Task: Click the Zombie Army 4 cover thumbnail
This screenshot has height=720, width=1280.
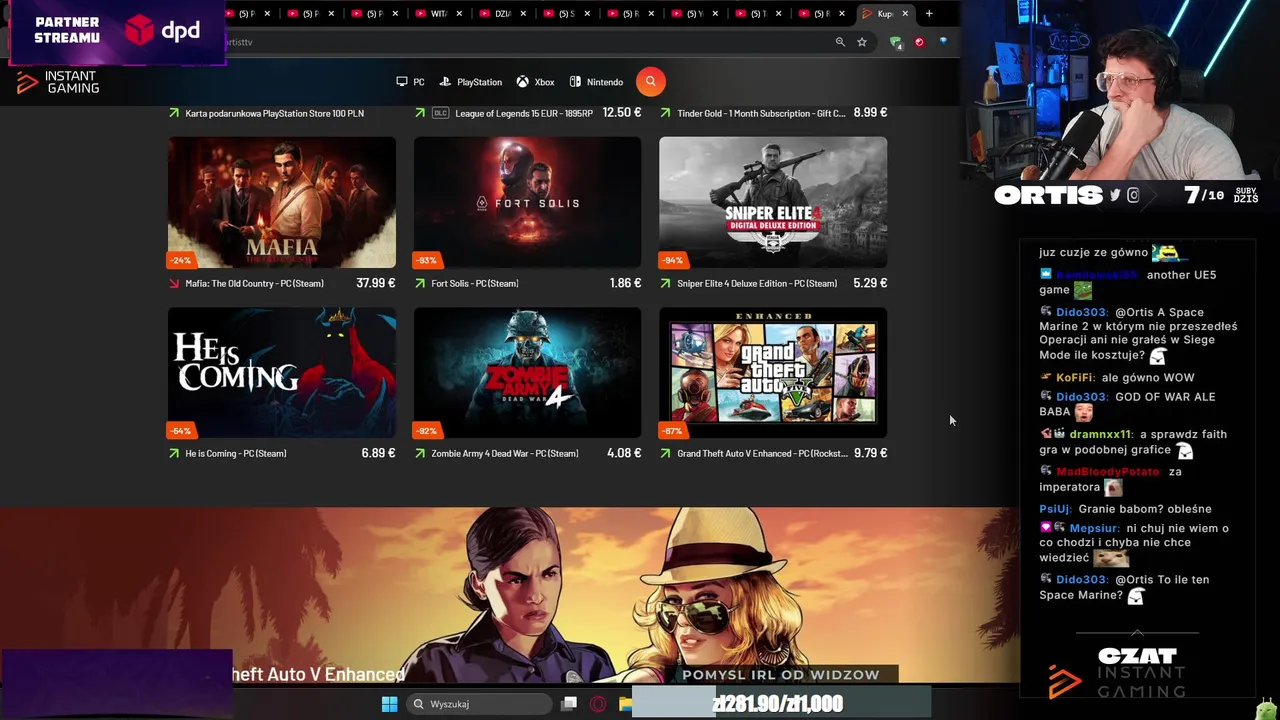Action: 528,373
